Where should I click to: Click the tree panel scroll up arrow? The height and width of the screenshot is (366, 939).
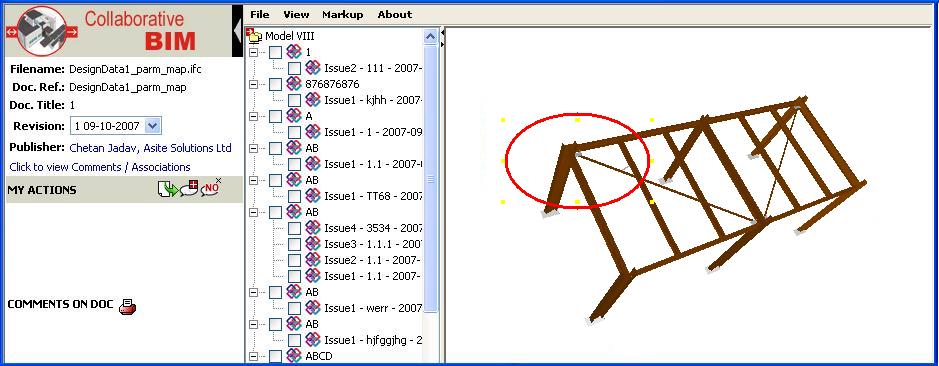coord(431,37)
